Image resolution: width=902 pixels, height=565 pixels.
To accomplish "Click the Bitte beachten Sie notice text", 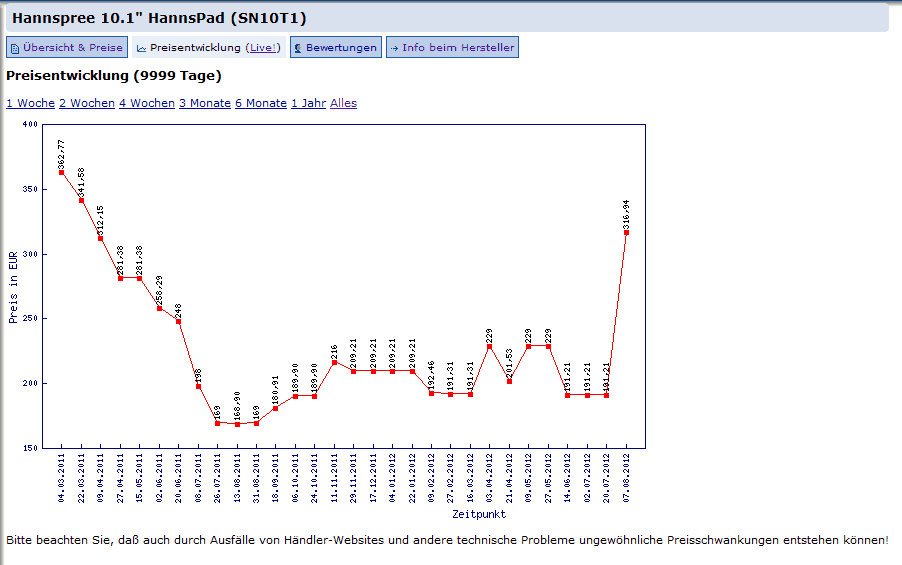I will [447, 540].
